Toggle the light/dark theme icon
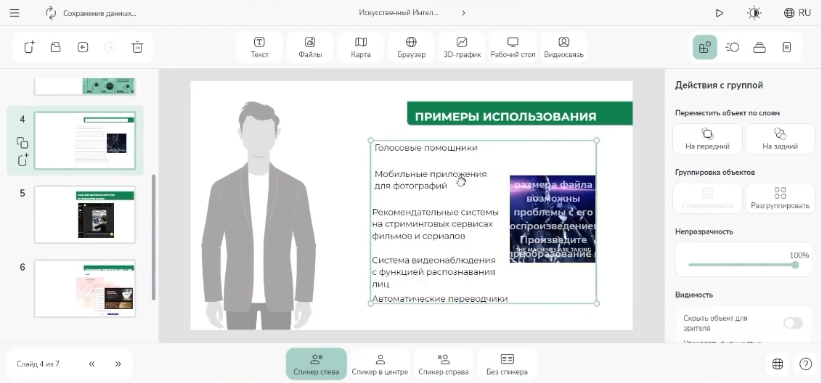Image resolution: width=821 pixels, height=383 pixels. pos(754,13)
